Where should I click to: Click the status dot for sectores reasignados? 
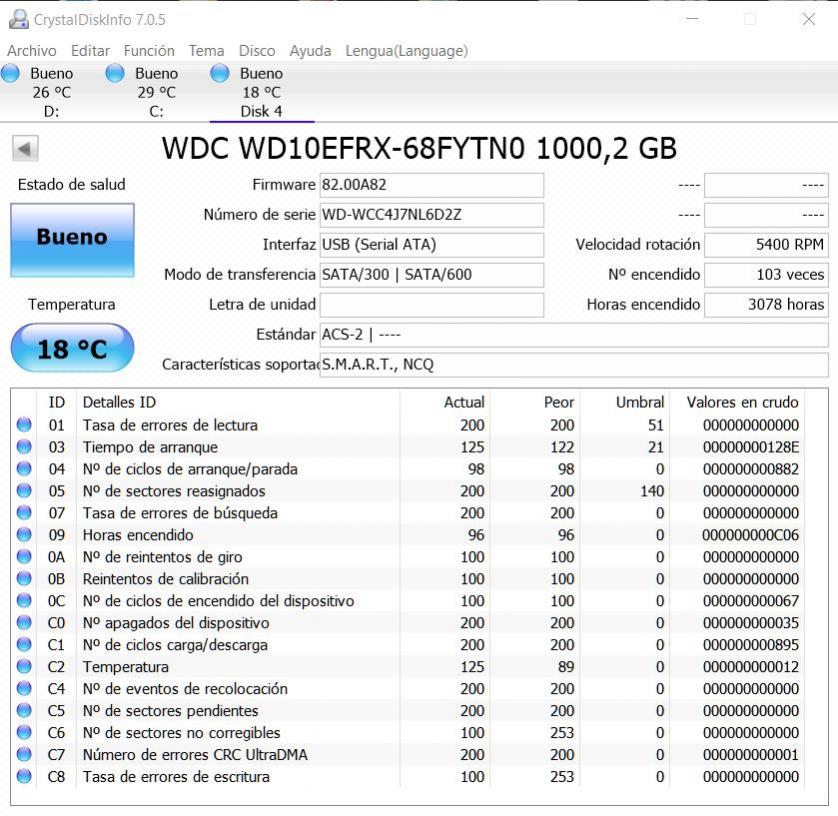coord(24,491)
